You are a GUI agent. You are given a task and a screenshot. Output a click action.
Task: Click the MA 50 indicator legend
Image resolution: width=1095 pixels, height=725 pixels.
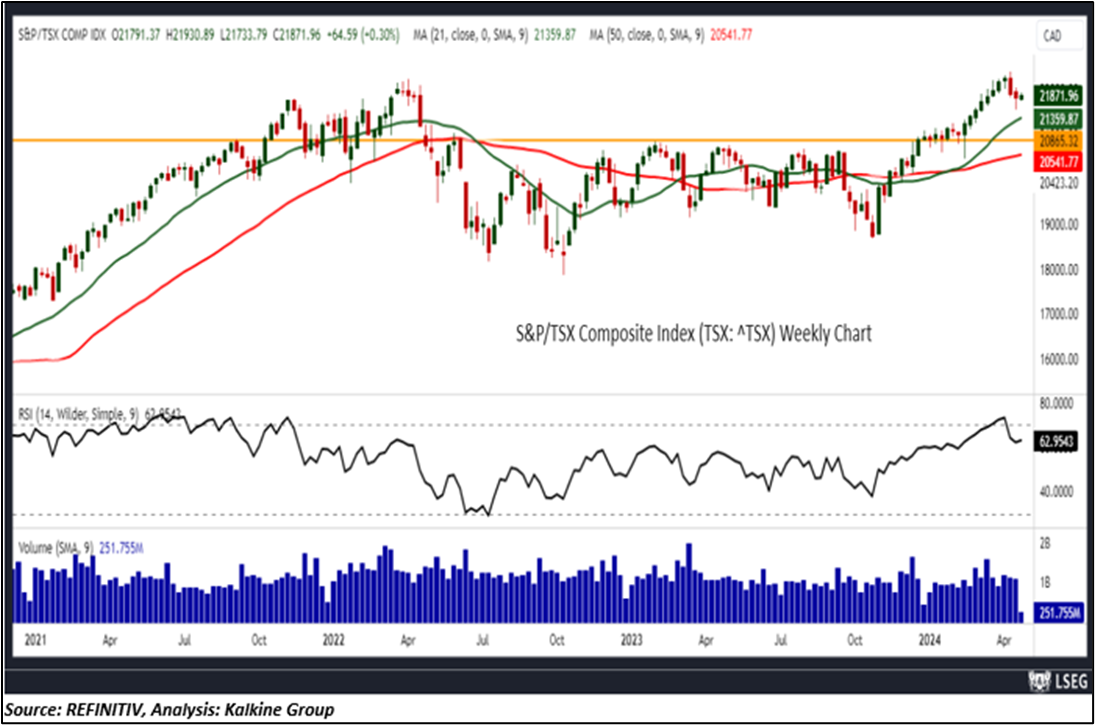670,35
